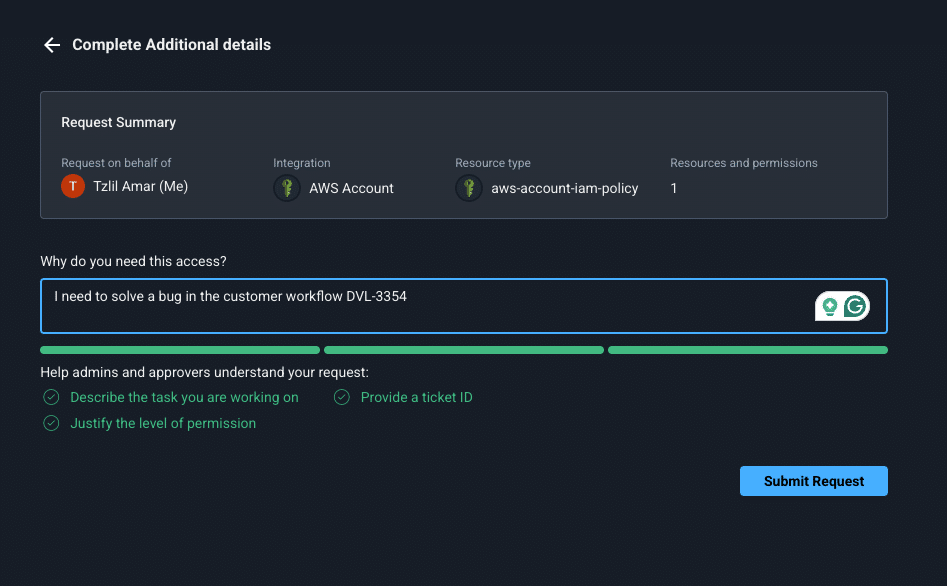Open the Grammarly G icon in text field

[855, 307]
